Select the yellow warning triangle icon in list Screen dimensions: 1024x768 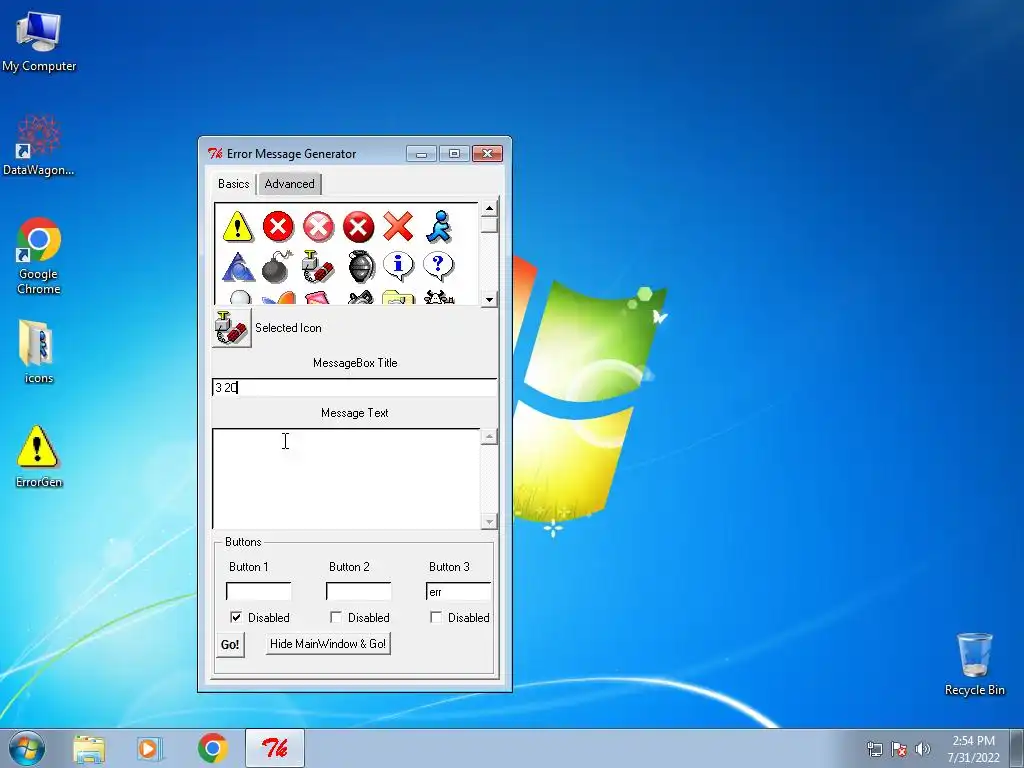coord(238,227)
